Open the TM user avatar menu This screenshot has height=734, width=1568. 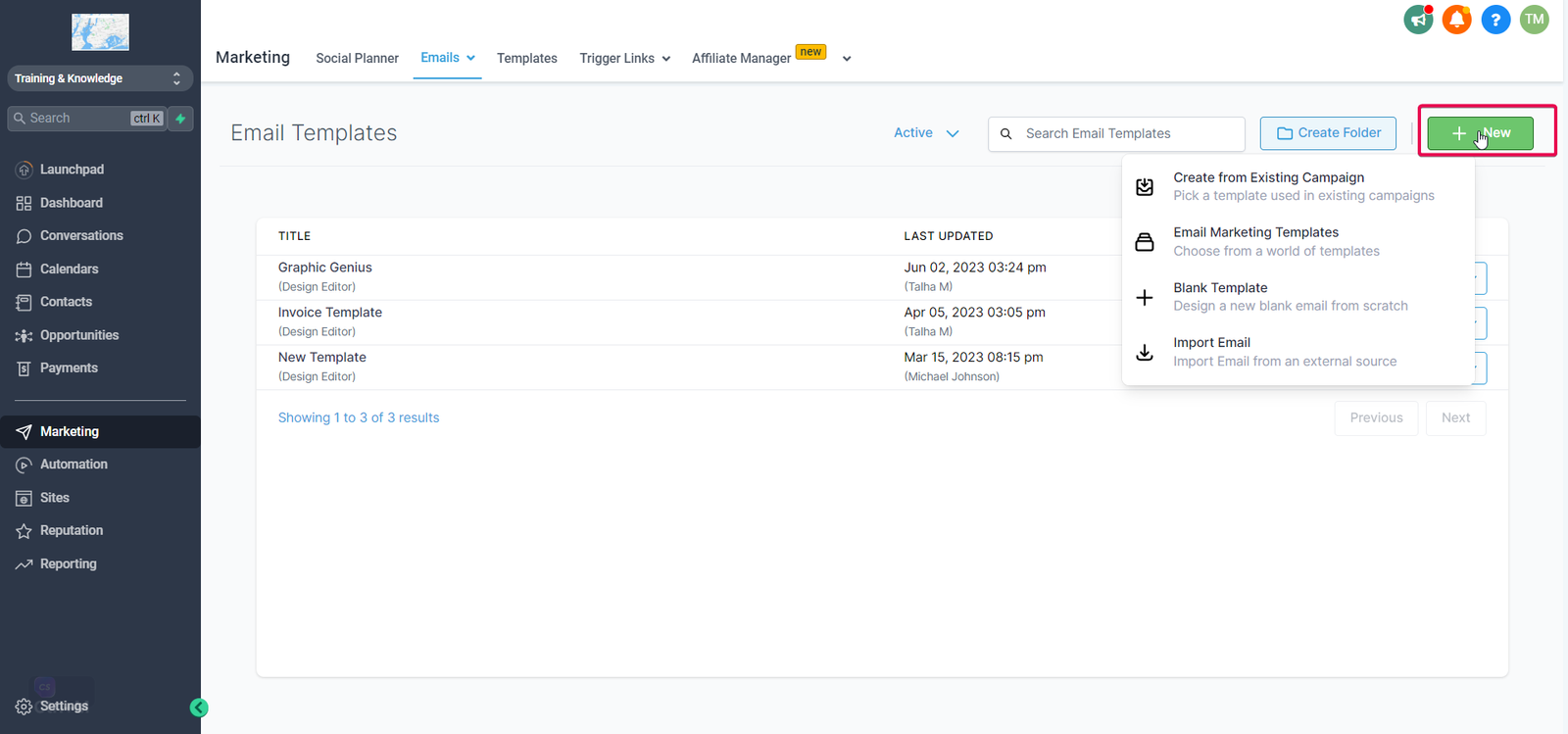[x=1534, y=20]
